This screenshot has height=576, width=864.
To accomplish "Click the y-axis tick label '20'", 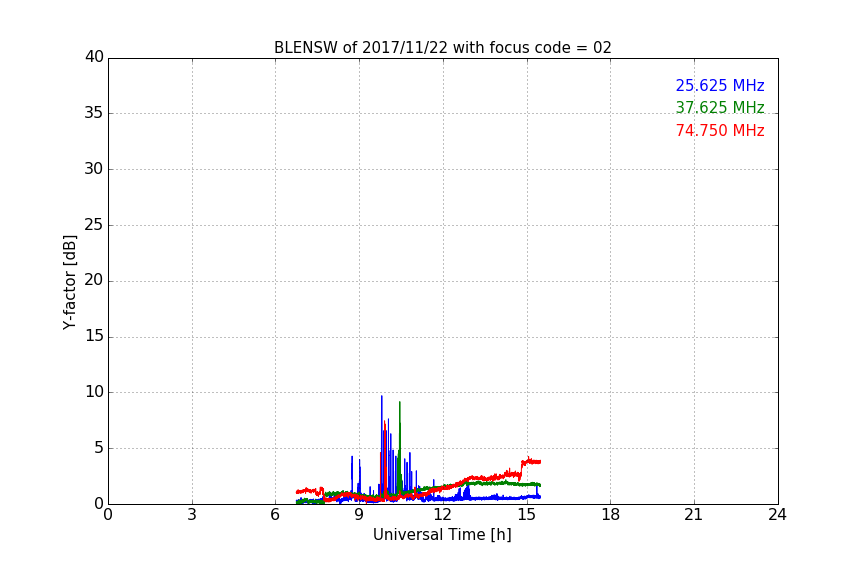I will click(94, 280).
